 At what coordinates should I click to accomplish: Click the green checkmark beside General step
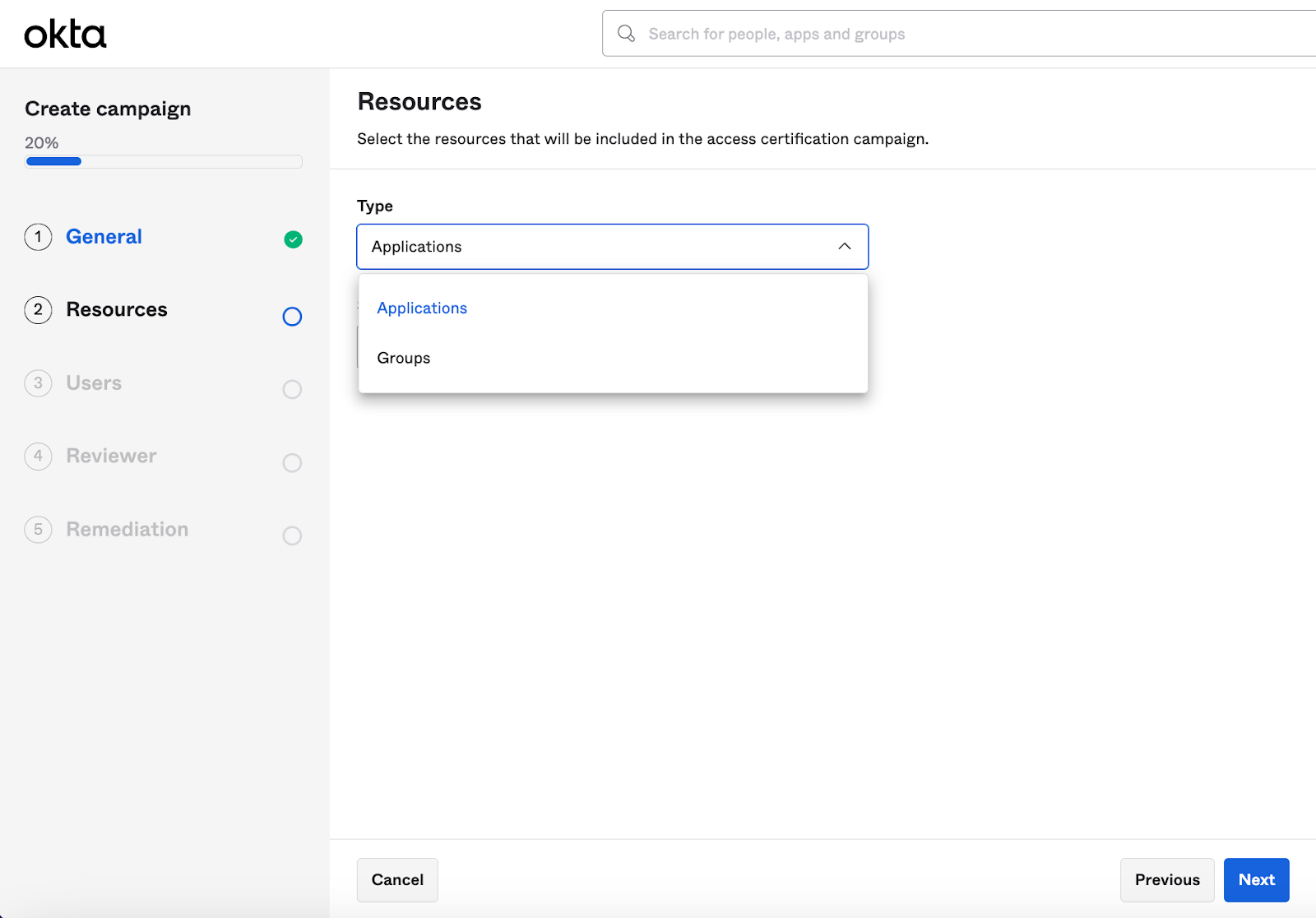coord(292,239)
